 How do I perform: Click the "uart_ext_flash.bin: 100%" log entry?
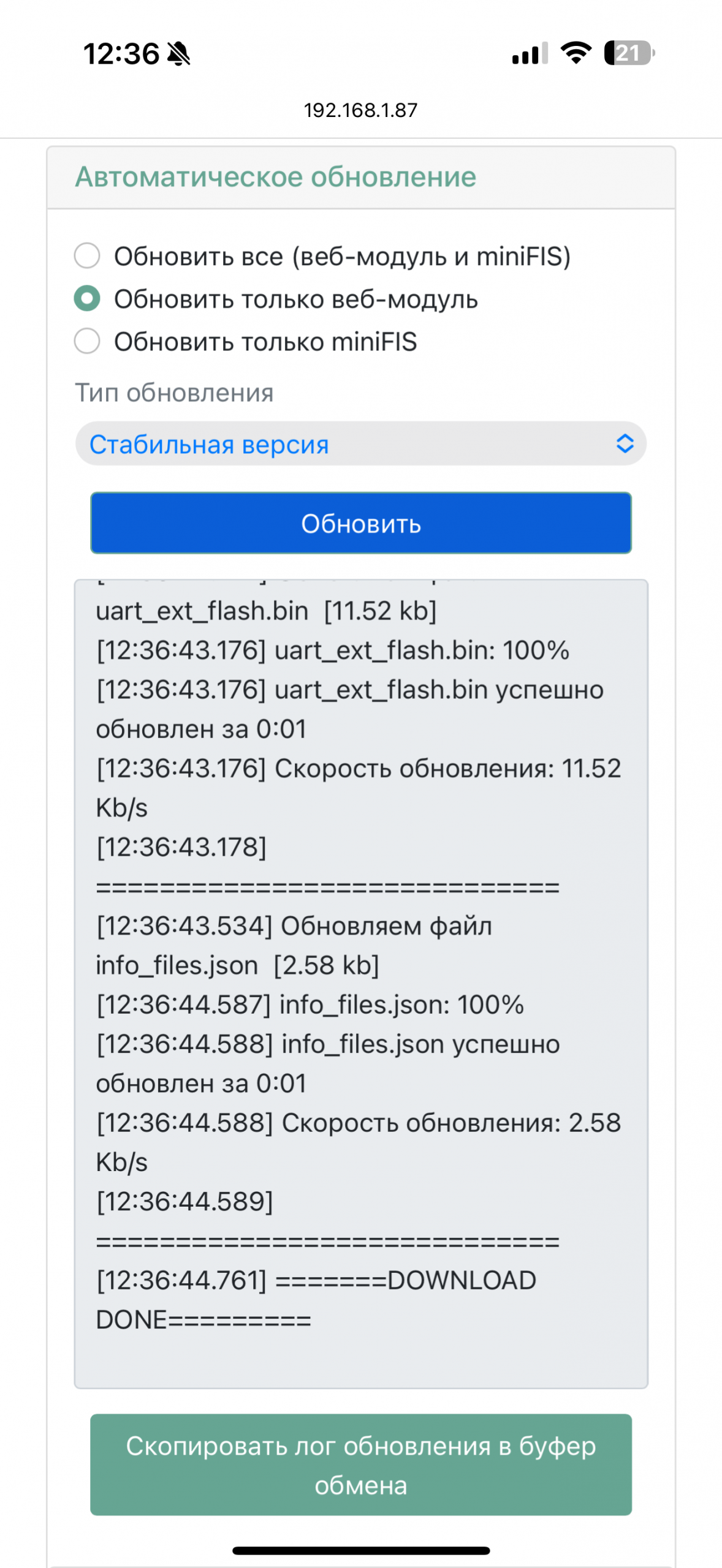[x=333, y=650]
